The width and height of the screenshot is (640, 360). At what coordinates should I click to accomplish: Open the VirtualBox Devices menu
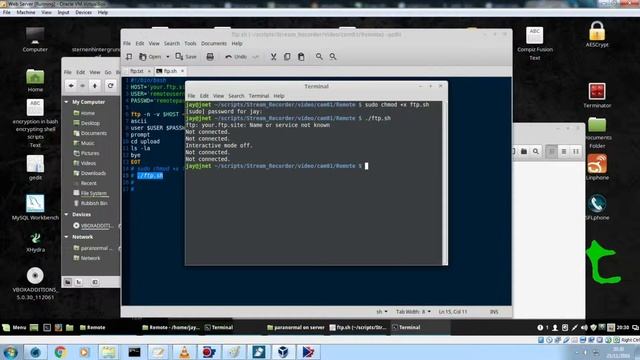coord(83,12)
